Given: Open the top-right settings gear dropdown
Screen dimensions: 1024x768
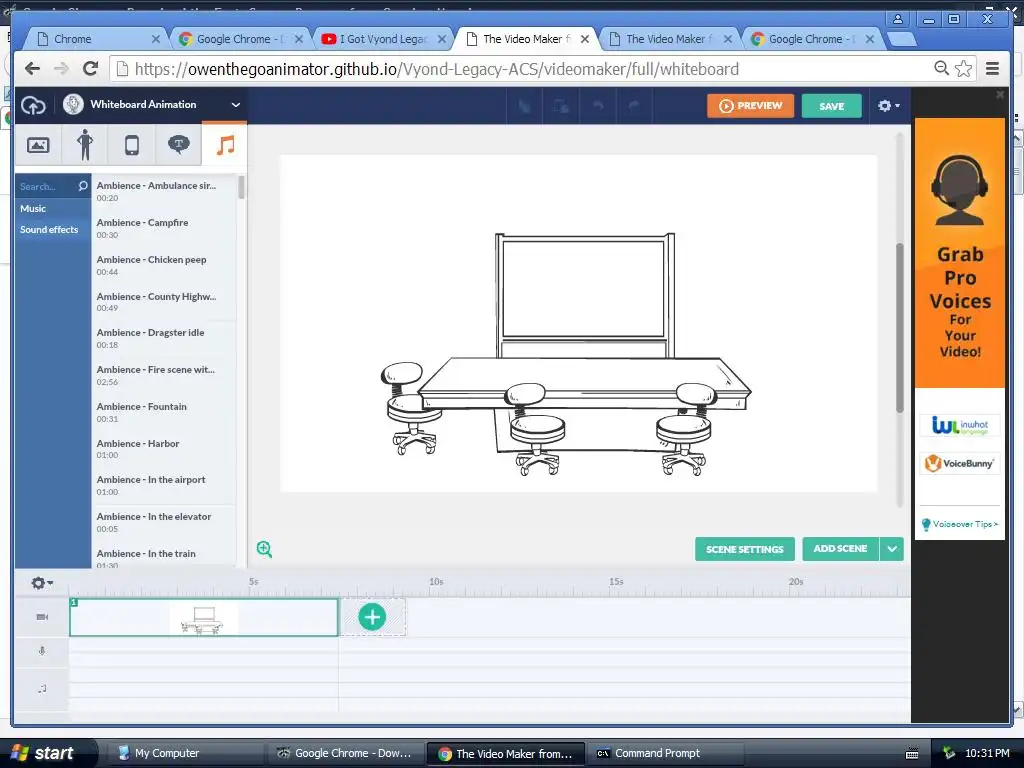Looking at the screenshot, I should point(888,106).
